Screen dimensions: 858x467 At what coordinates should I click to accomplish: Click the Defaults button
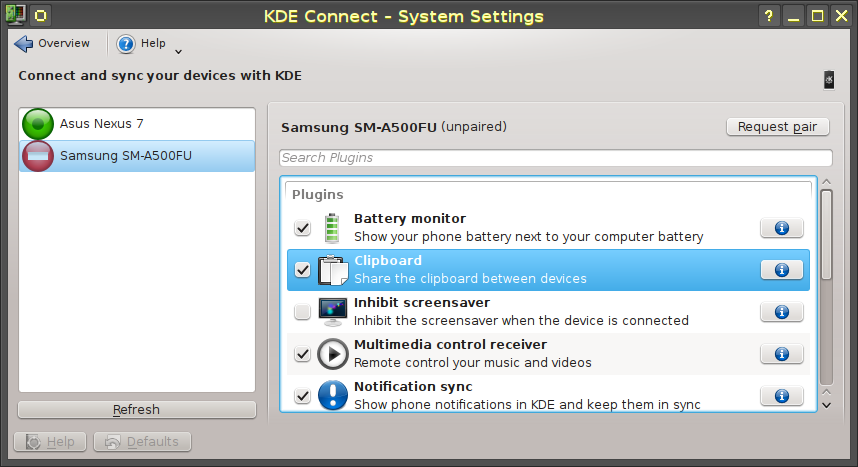tap(142, 442)
